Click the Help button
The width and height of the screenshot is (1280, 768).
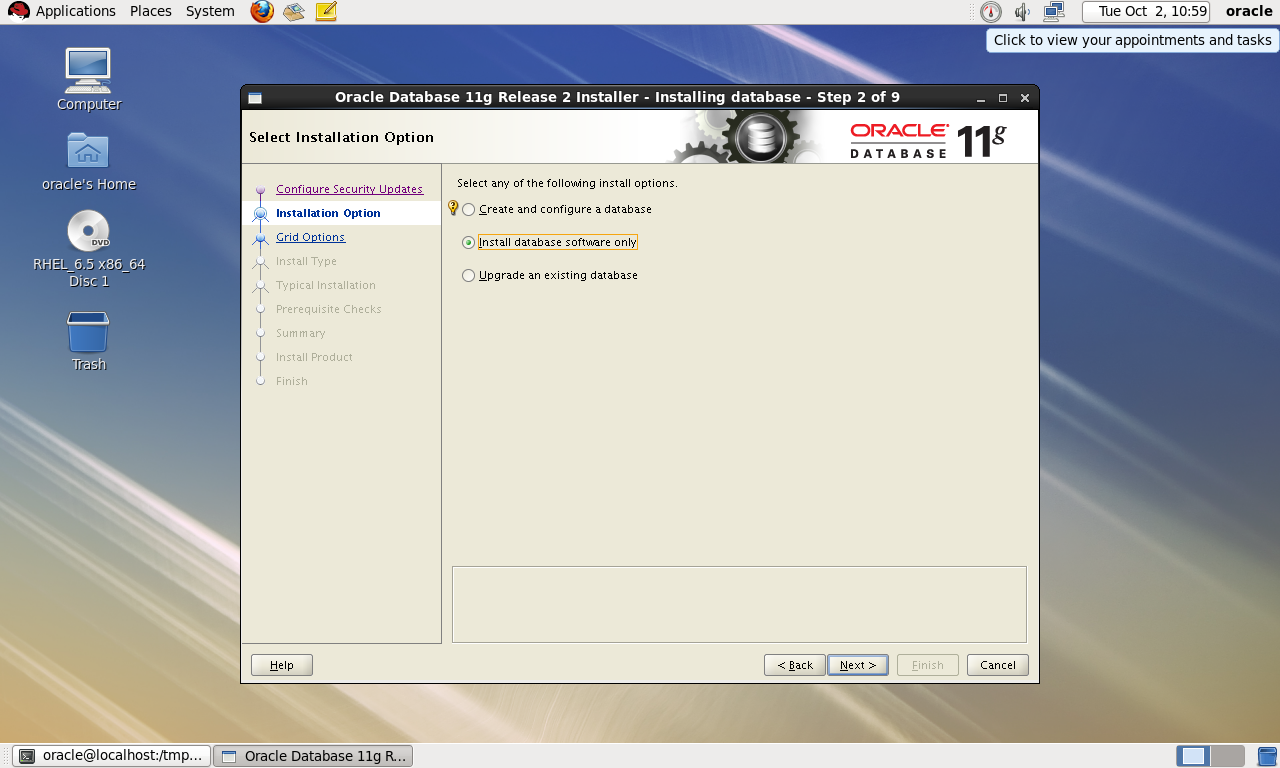coord(282,665)
